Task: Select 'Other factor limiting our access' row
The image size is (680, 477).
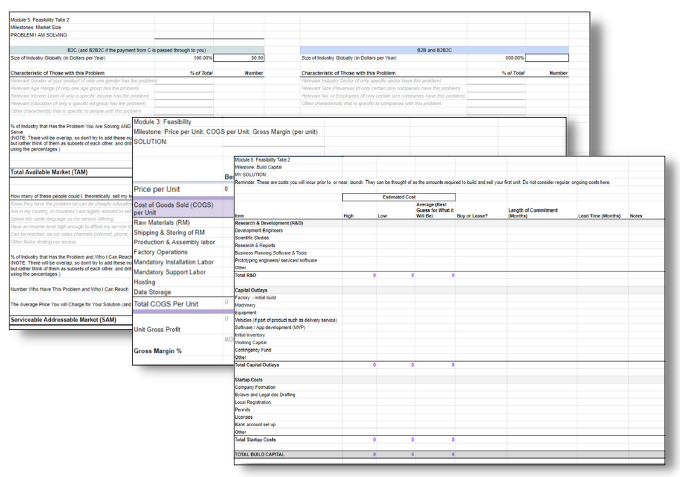Action: tap(43, 242)
